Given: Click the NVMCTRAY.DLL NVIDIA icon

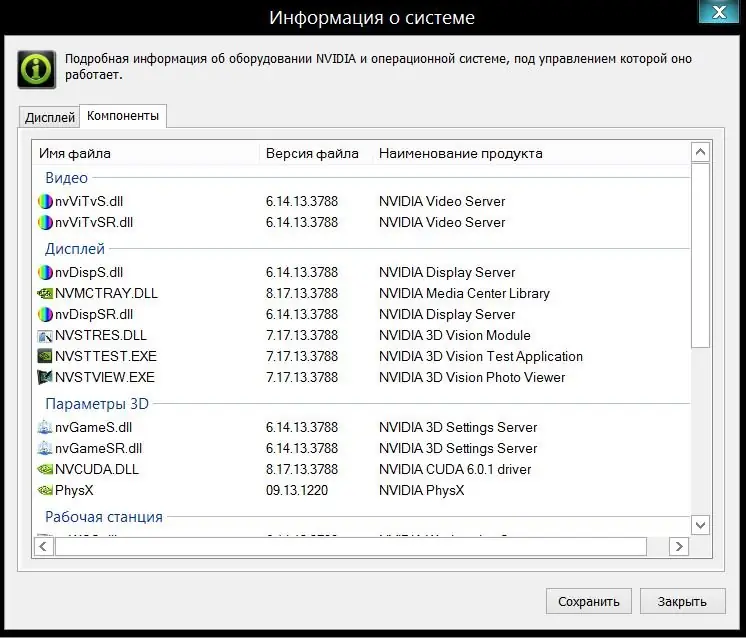Looking at the screenshot, I should point(45,294).
